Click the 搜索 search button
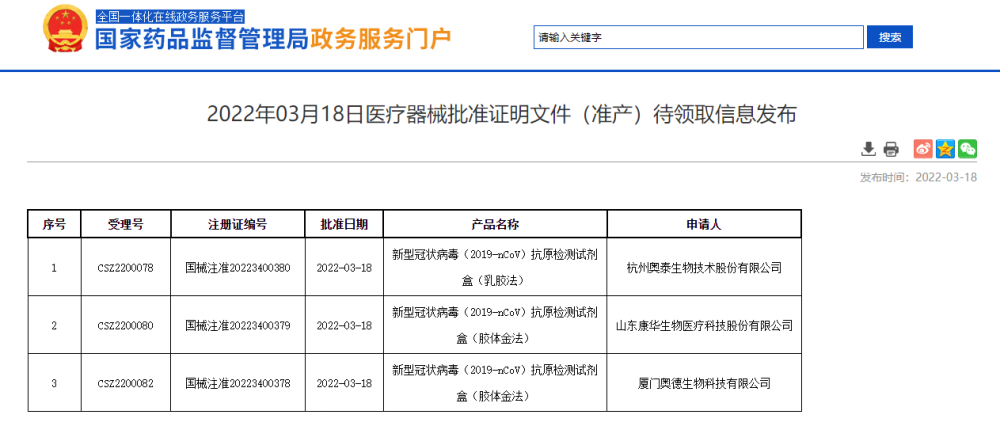1000x426 pixels. pos(889,37)
